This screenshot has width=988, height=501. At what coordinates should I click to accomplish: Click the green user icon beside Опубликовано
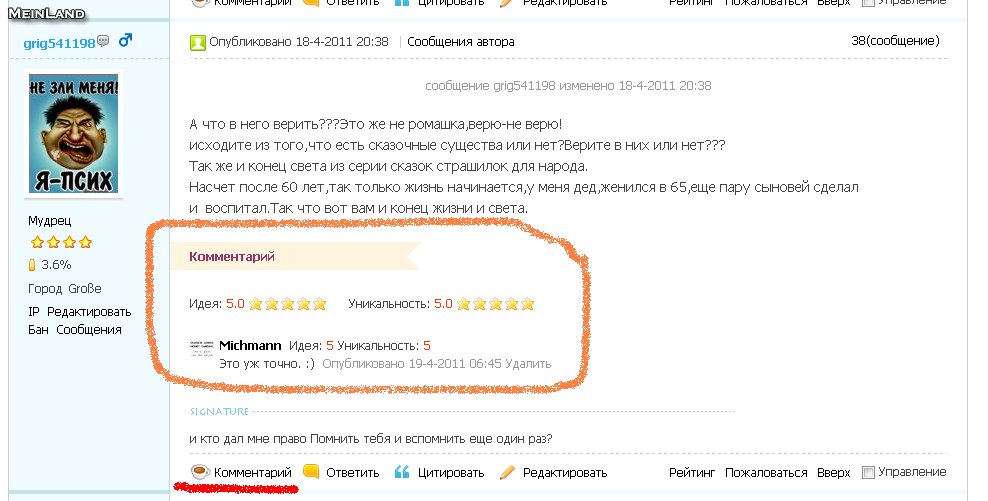click(197, 42)
